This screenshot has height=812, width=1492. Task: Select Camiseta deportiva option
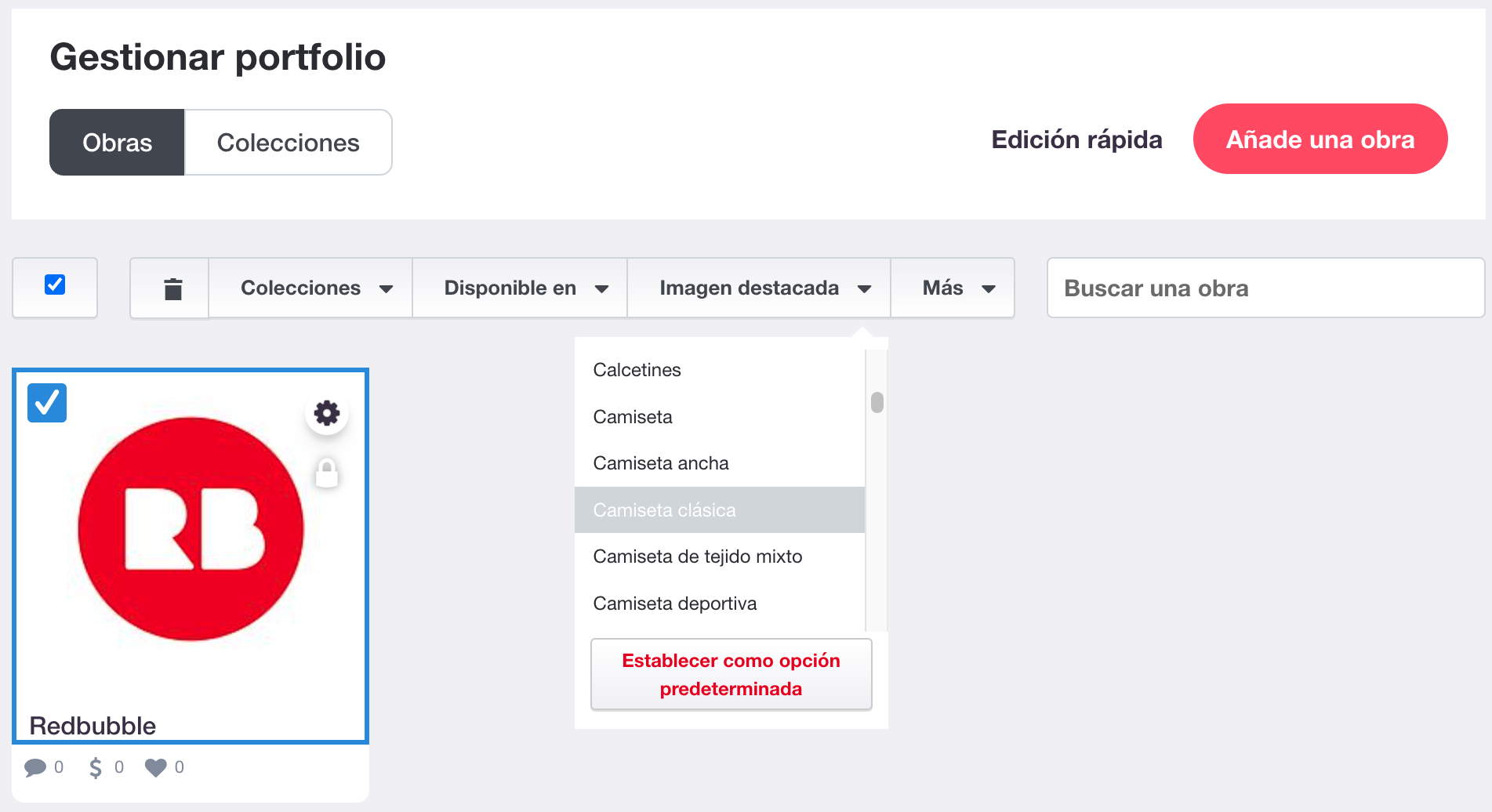pos(720,604)
